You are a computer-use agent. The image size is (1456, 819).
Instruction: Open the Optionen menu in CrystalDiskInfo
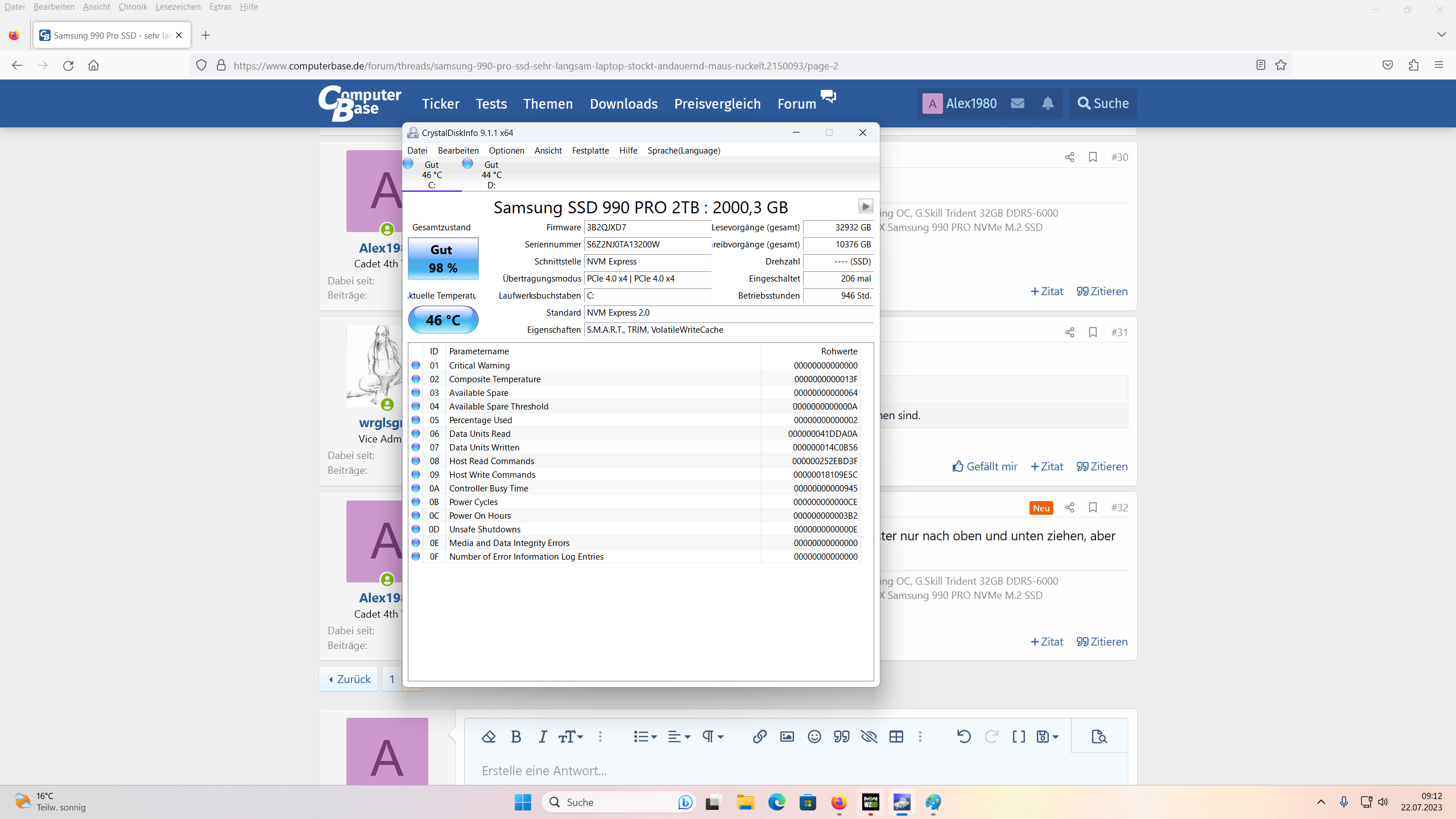coord(506,150)
